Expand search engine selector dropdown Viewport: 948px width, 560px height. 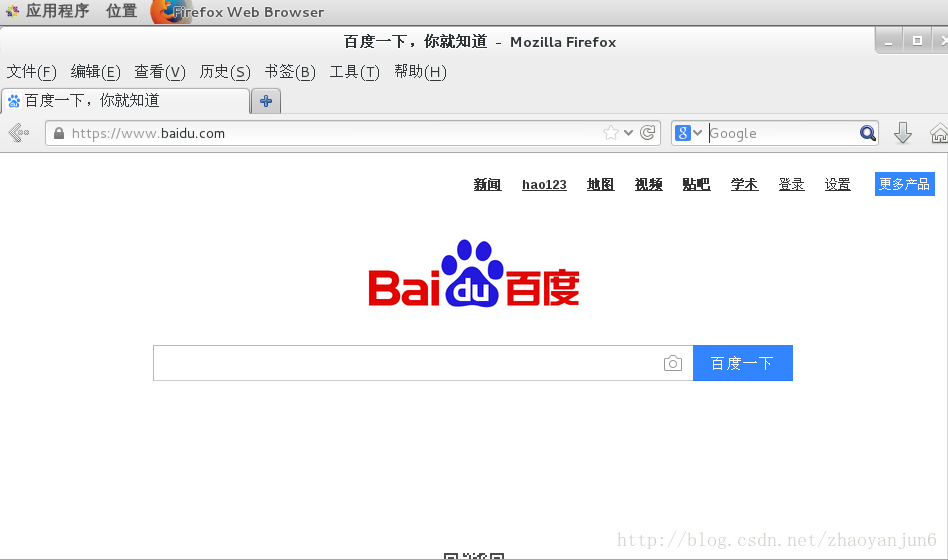tap(698, 133)
